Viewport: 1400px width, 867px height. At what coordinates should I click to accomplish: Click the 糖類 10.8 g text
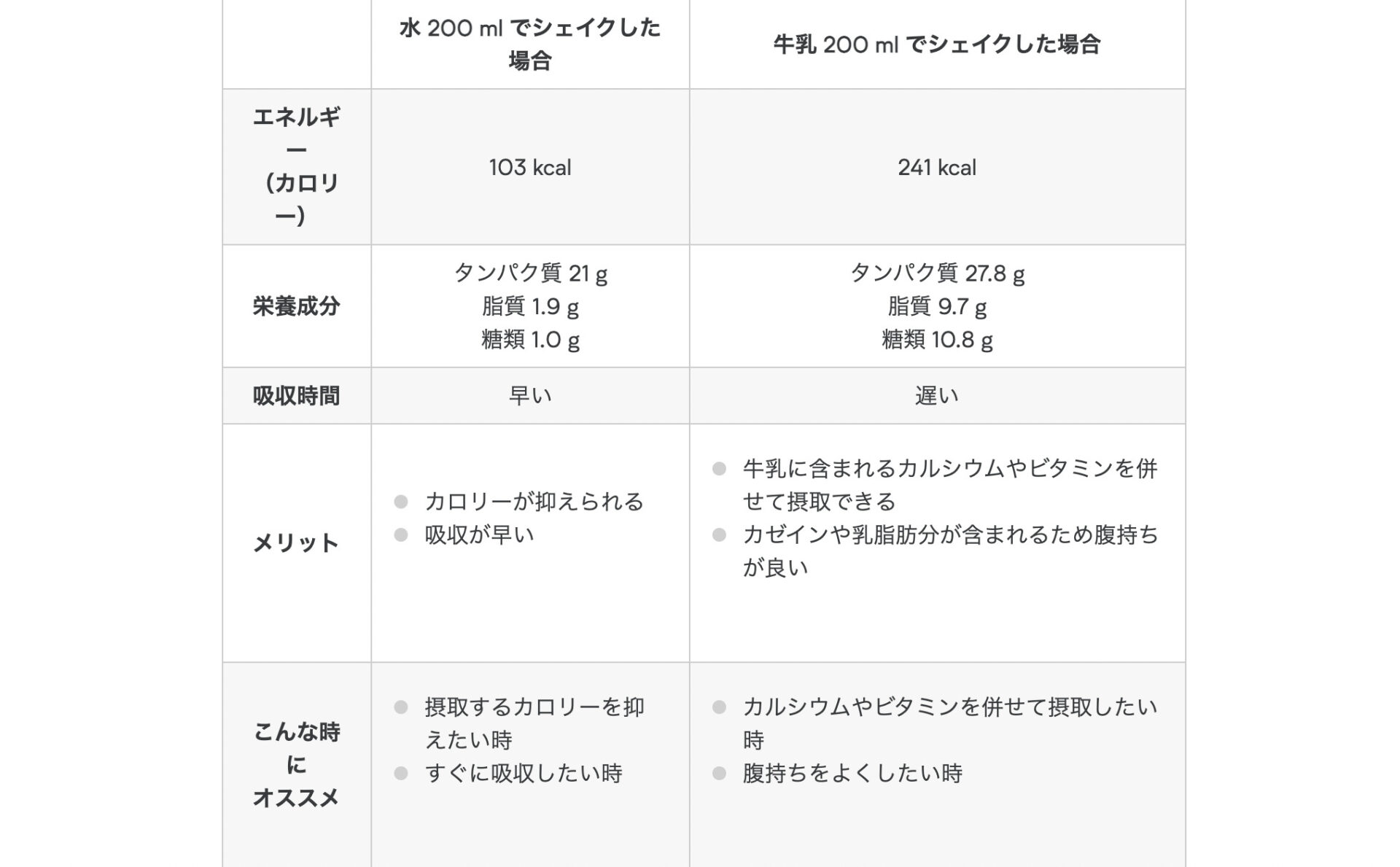(x=937, y=340)
